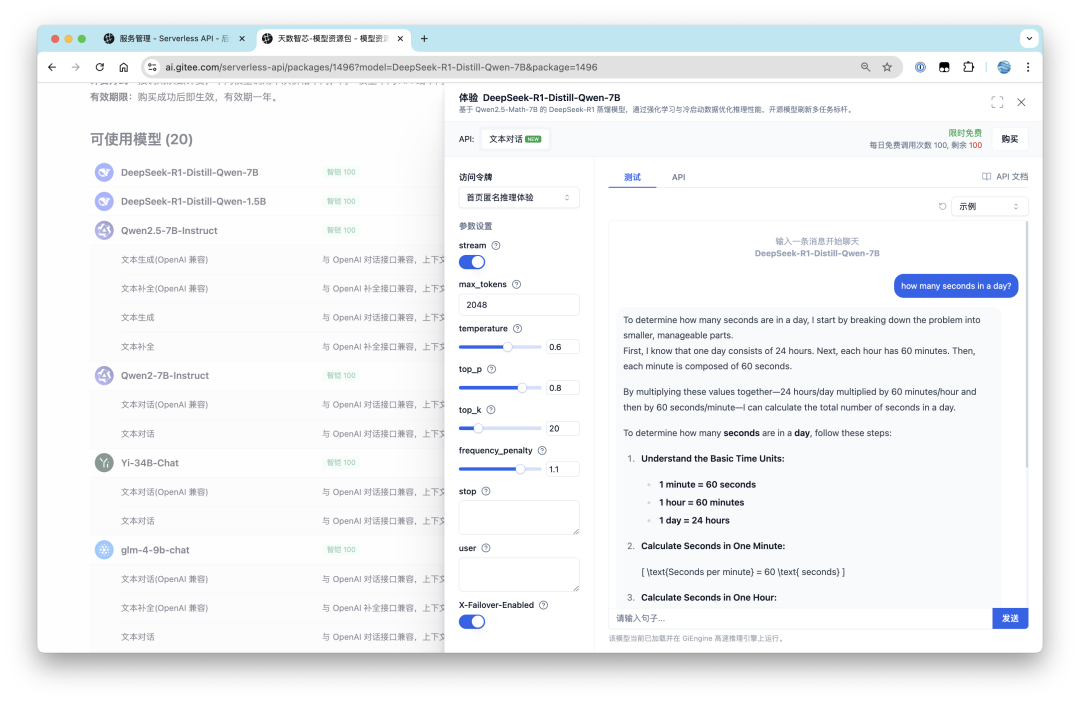The height and width of the screenshot is (702, 1080).
Task: Open site info icon in address bar
Action: [152, 67]
